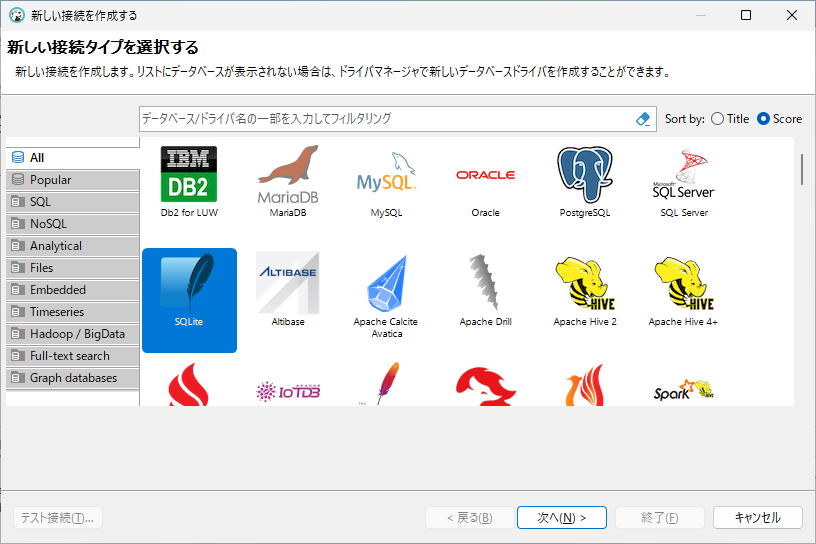Image resolution: width=816 pixels, height=544 pixels.
Task: Choose the purple-red Apache feather icon
Action: [x=388, y=384]
